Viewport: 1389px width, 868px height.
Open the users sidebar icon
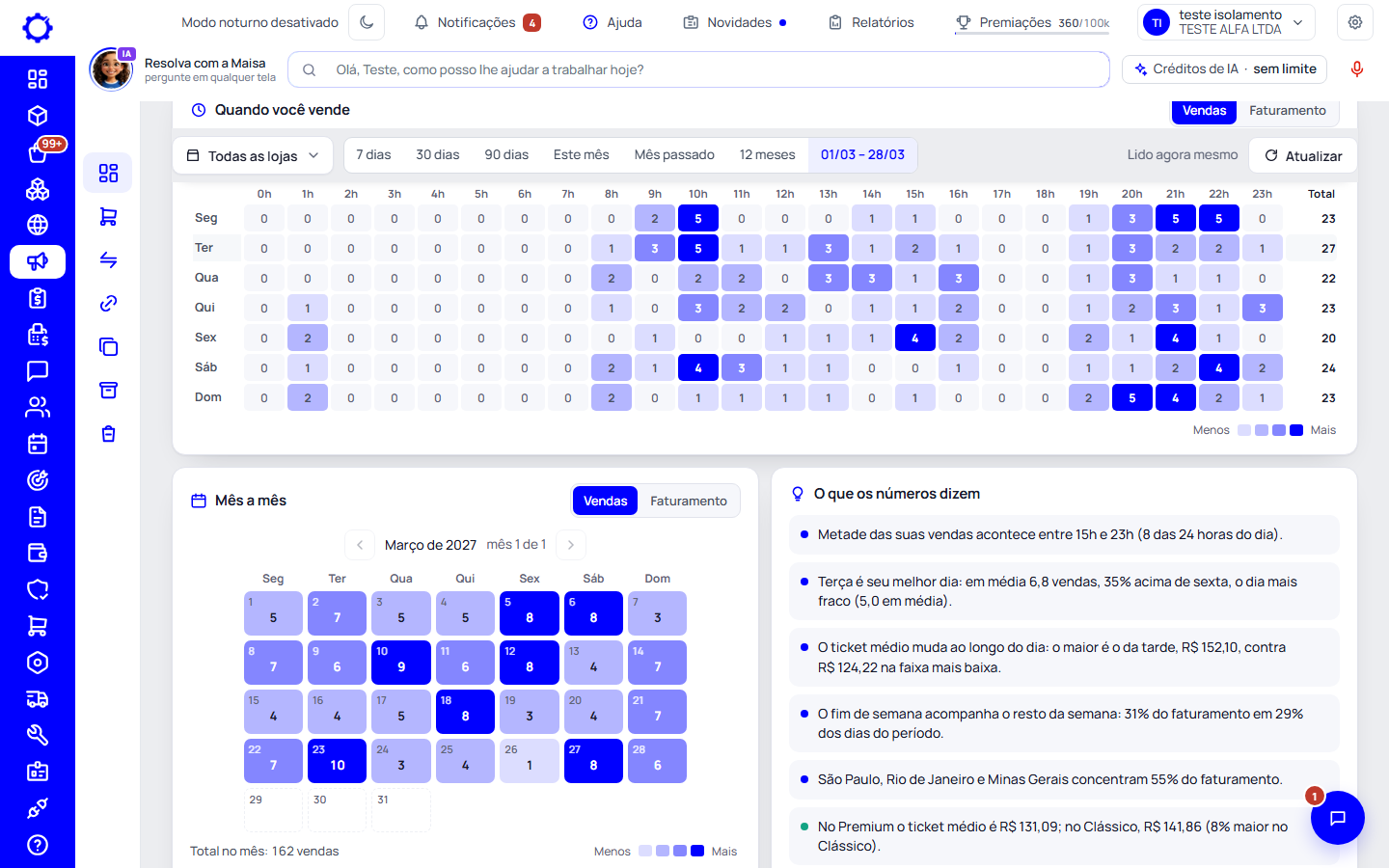38,408
